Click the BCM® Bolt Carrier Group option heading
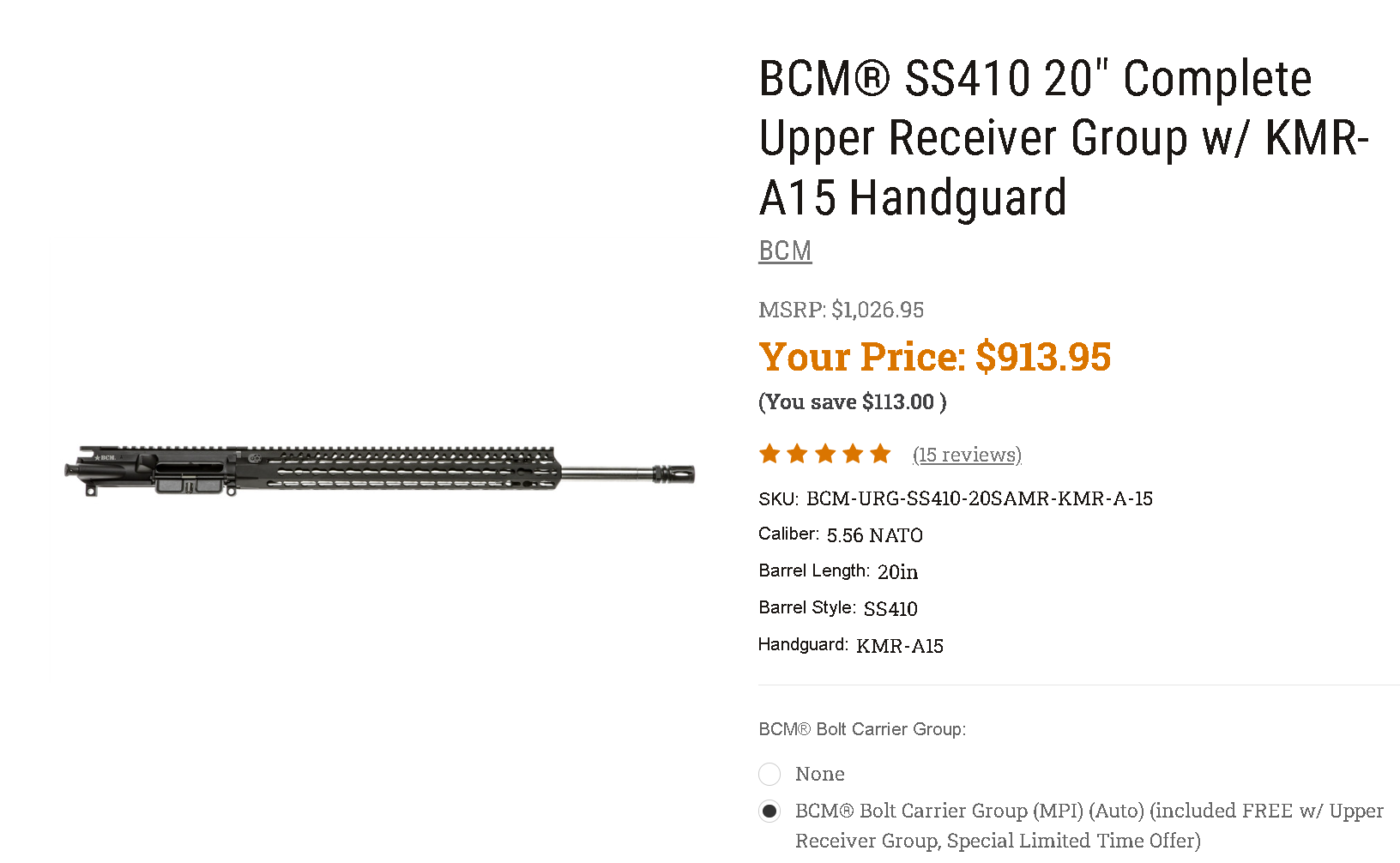Viewport: 1400px width, 863px height. coord(862,729)
